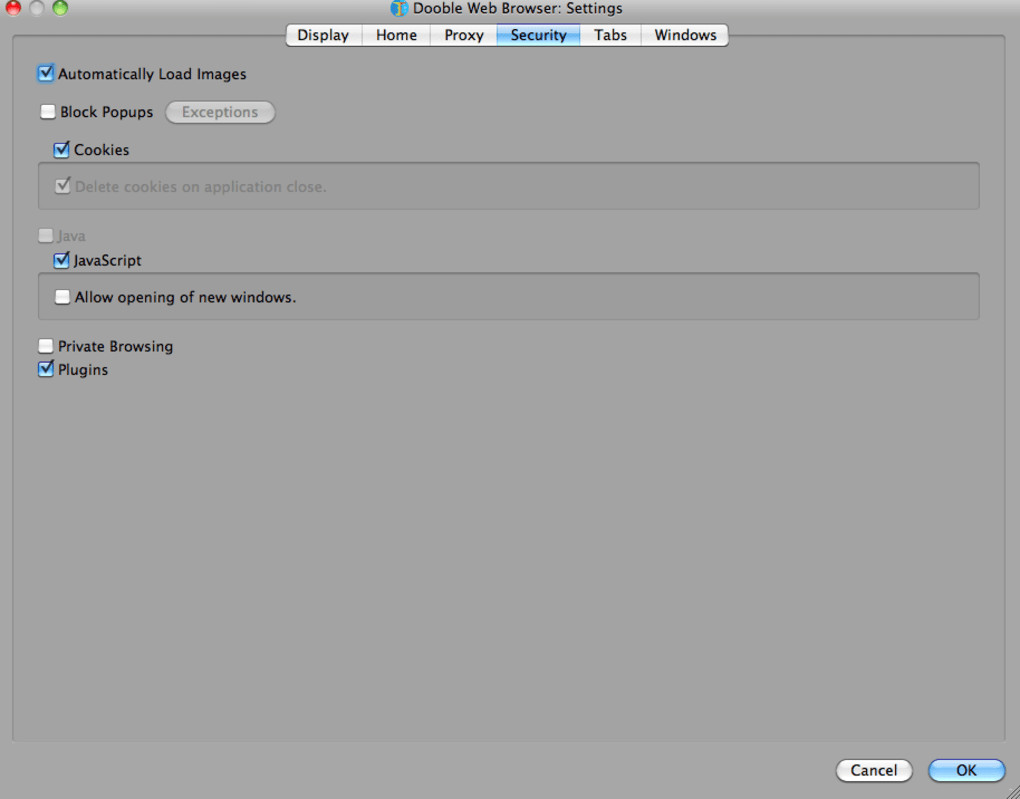1020x799 pixels.
Task: Open the Home tab
Action: tap(396, 35)
